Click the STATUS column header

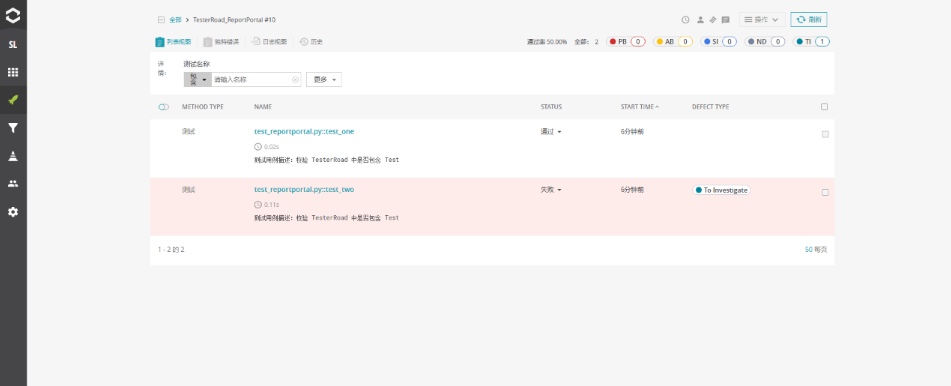[x=551, y=107]
